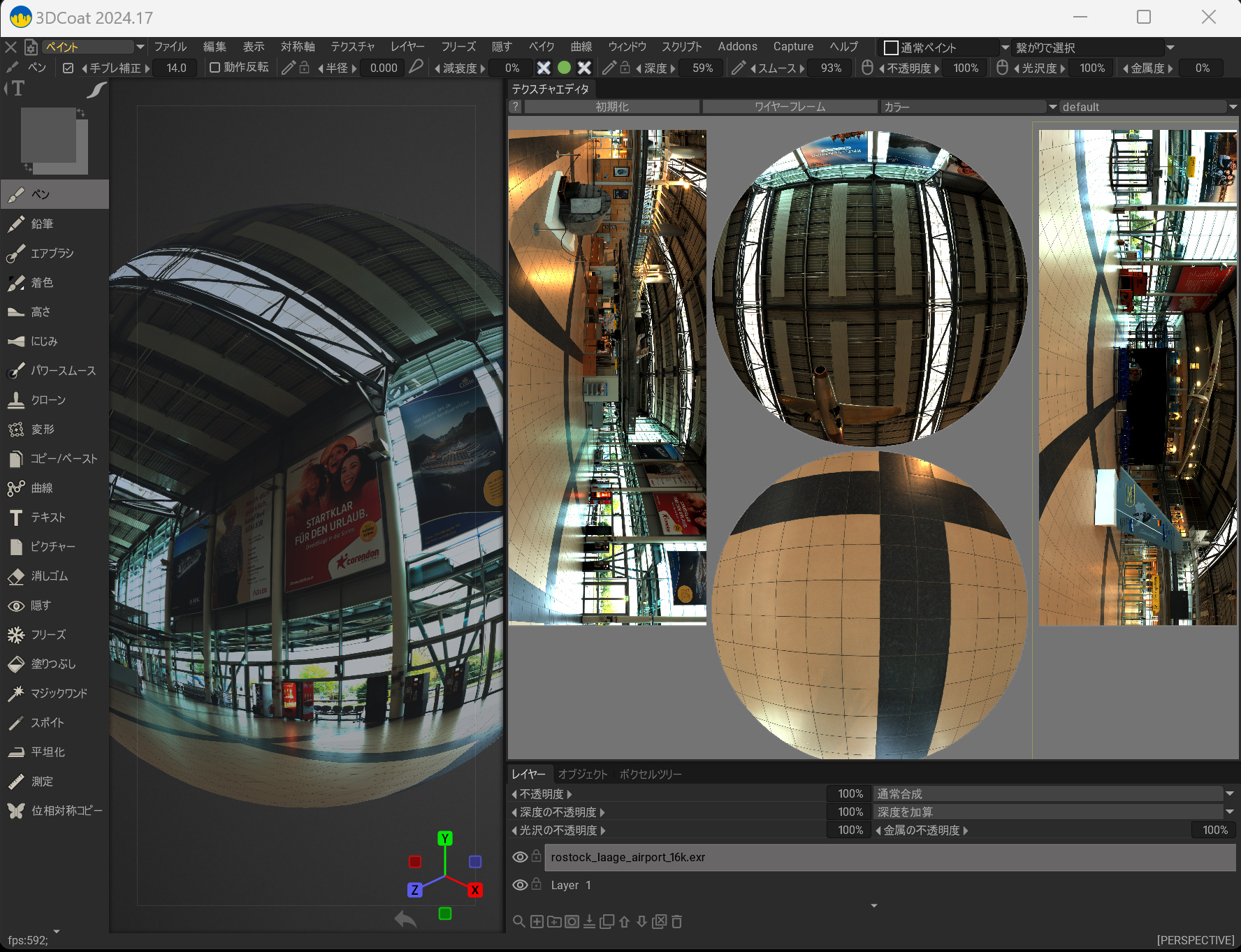Select the マジックワンド magic wand tool

tap(59, 694)
